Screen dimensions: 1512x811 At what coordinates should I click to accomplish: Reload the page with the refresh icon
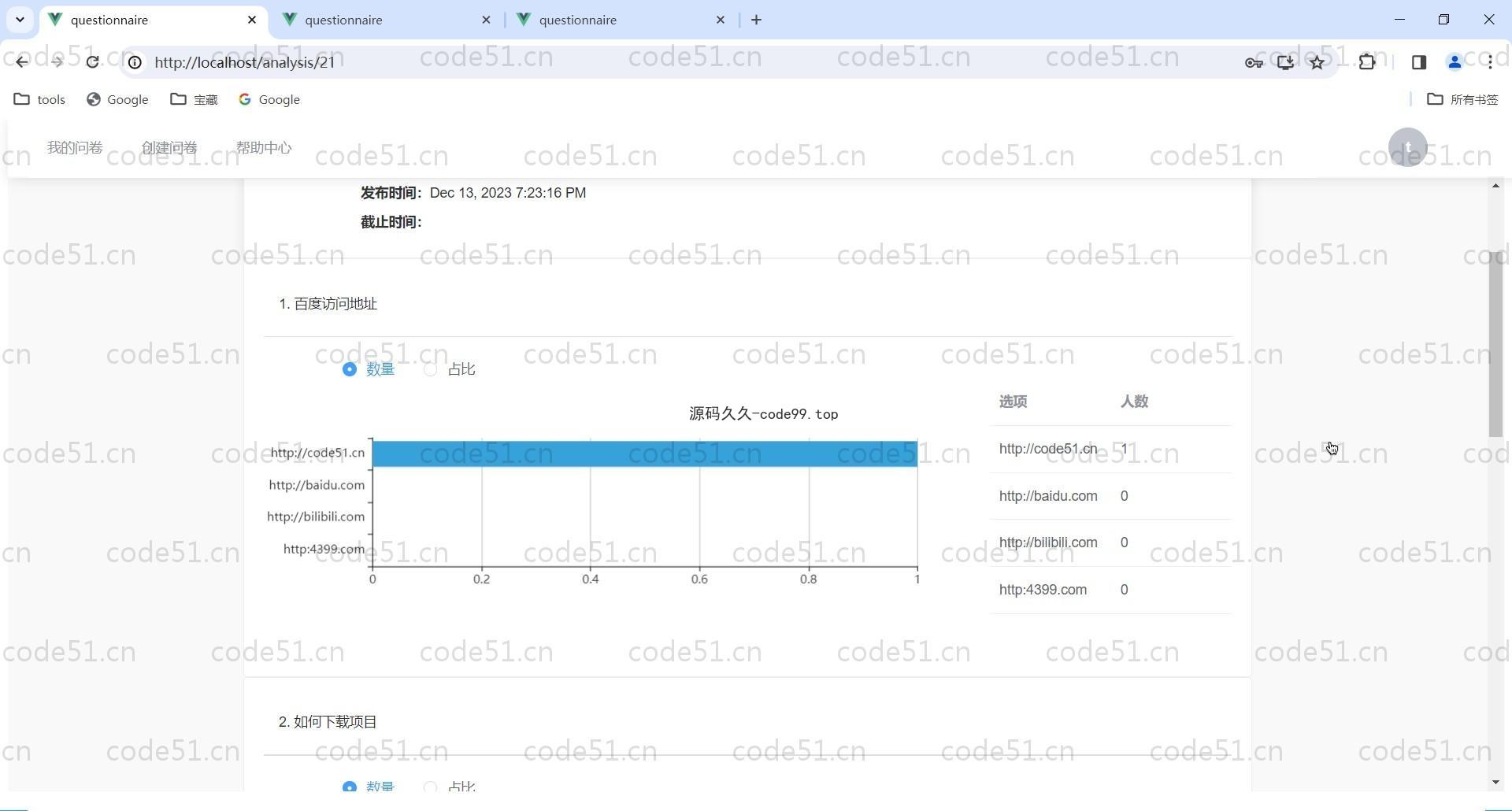93,62
